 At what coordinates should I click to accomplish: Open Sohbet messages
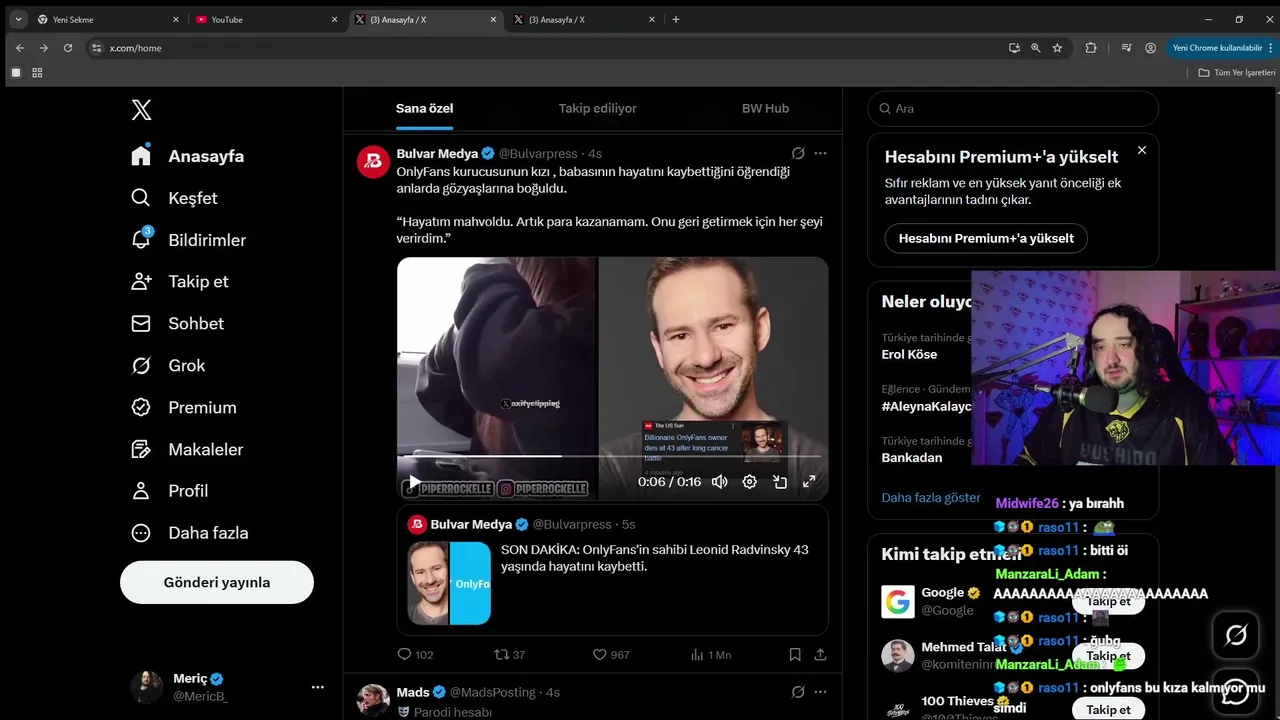(x=177, y=323)
